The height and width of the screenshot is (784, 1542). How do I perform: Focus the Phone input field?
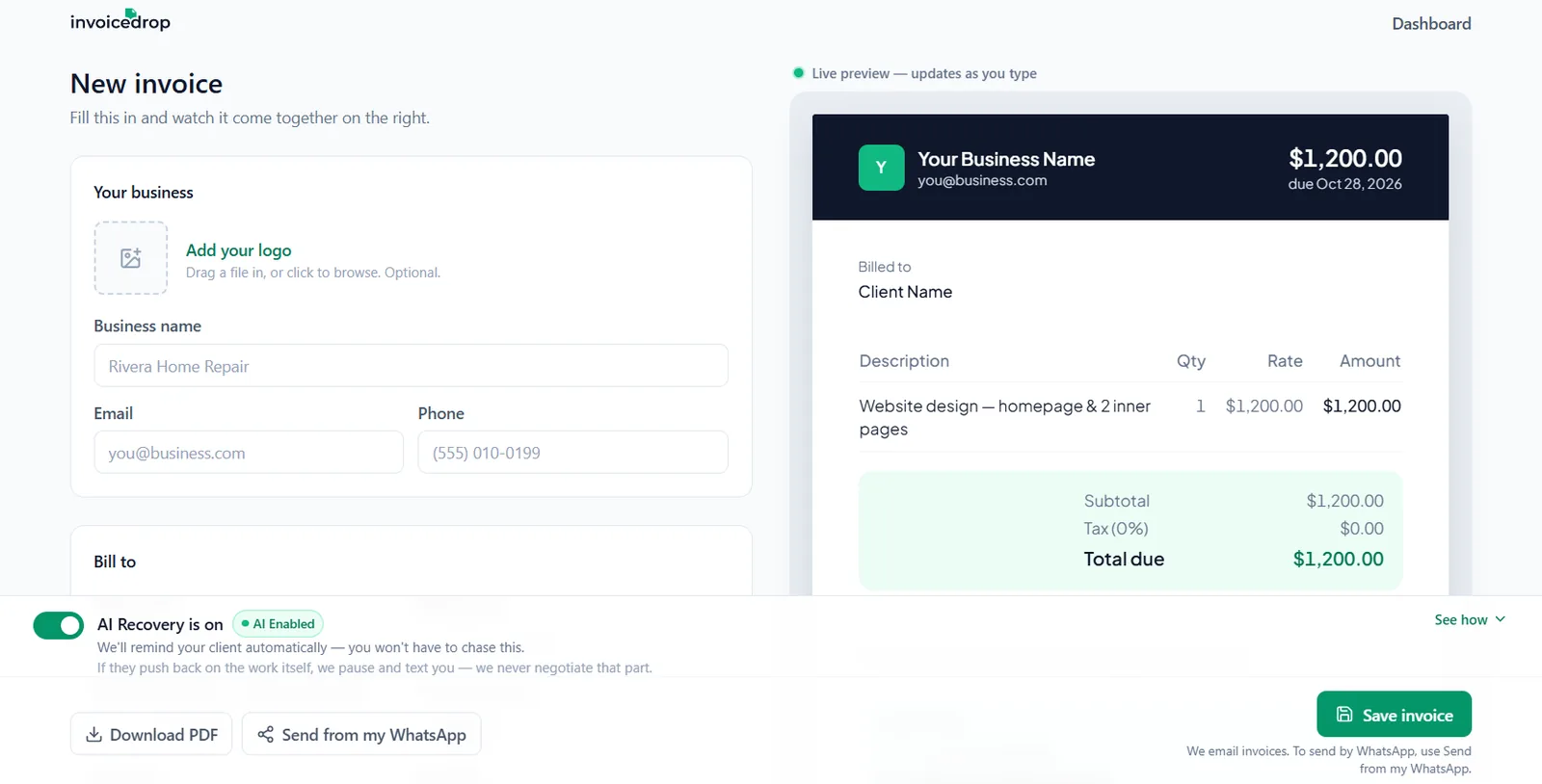572,453
